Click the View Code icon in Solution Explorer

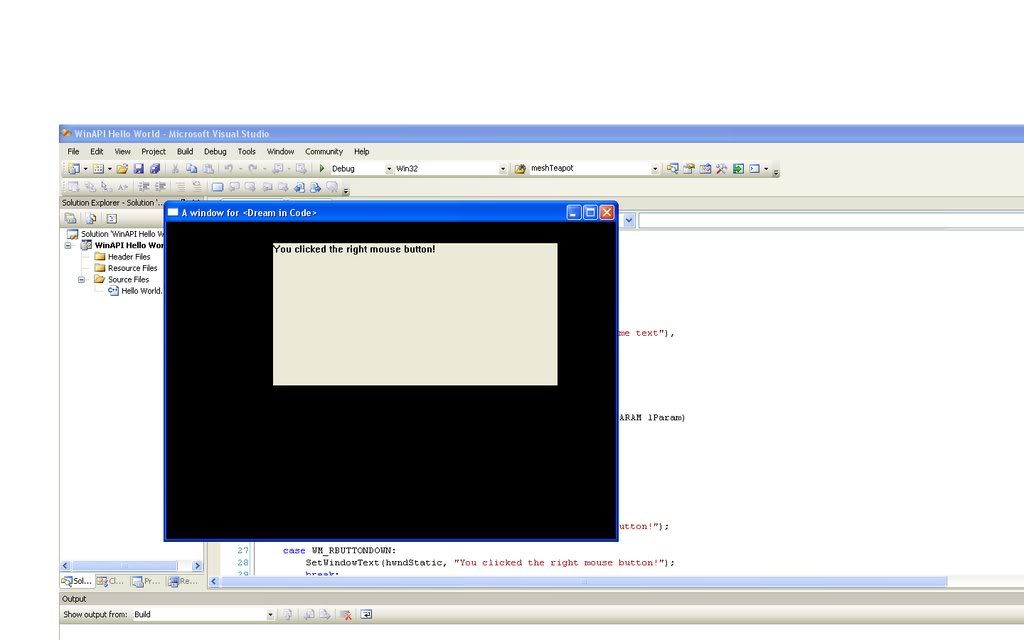pyautogui.click(x=112, y=218)
